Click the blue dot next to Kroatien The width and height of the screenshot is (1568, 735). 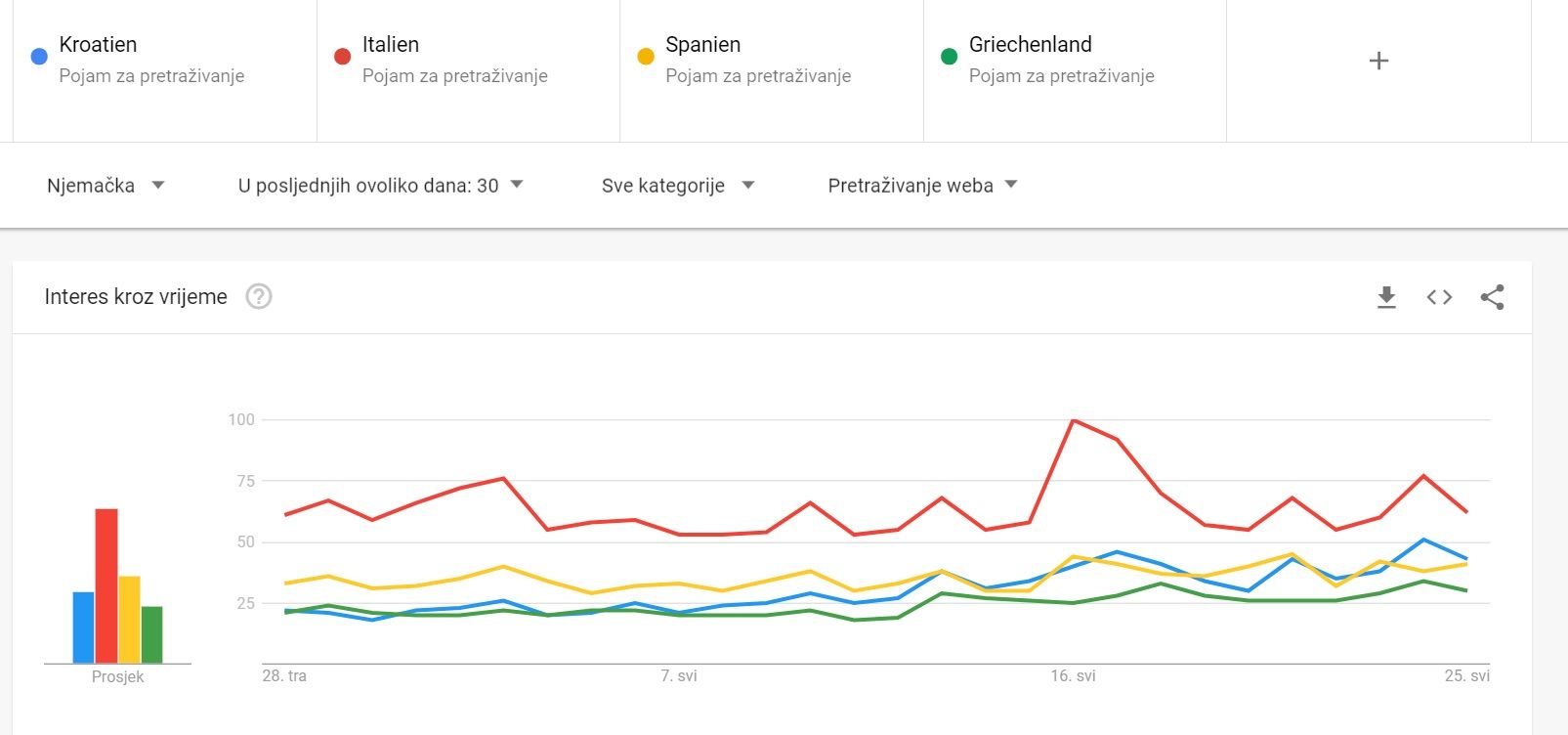click(39, 57)
